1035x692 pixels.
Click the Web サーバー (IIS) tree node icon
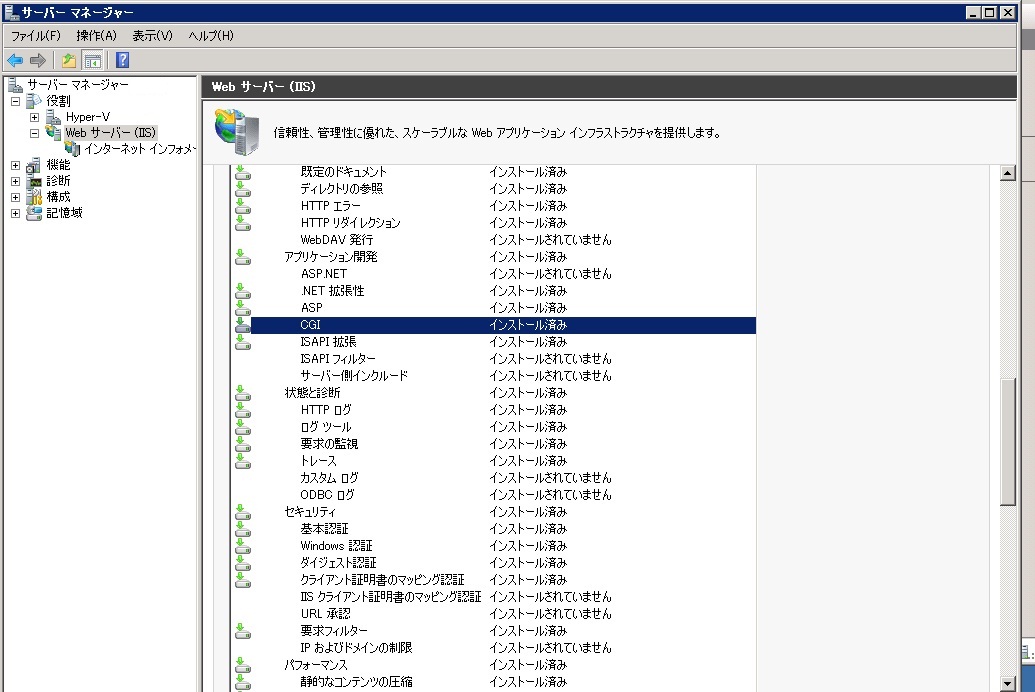[53, 133]
